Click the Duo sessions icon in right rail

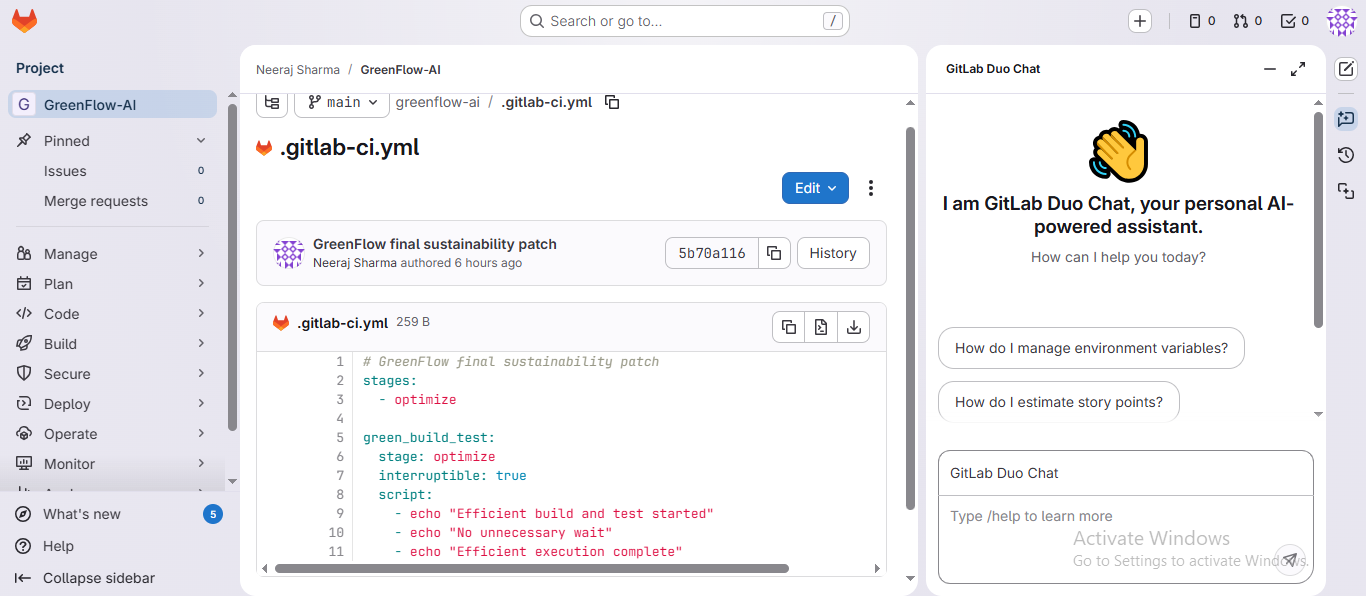click(x=1346, y=191)
